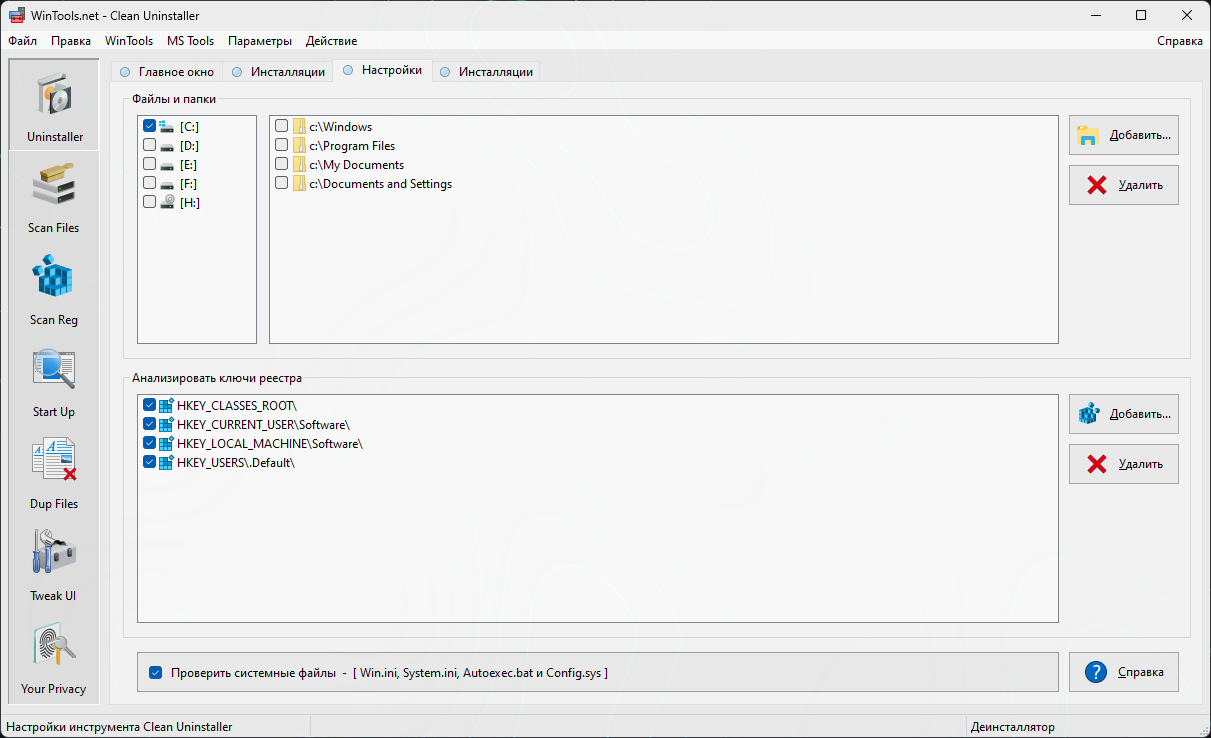Open the Правка menu
Screen dimensions: 1211x738
pyautogui.click(x=71, y=41)
